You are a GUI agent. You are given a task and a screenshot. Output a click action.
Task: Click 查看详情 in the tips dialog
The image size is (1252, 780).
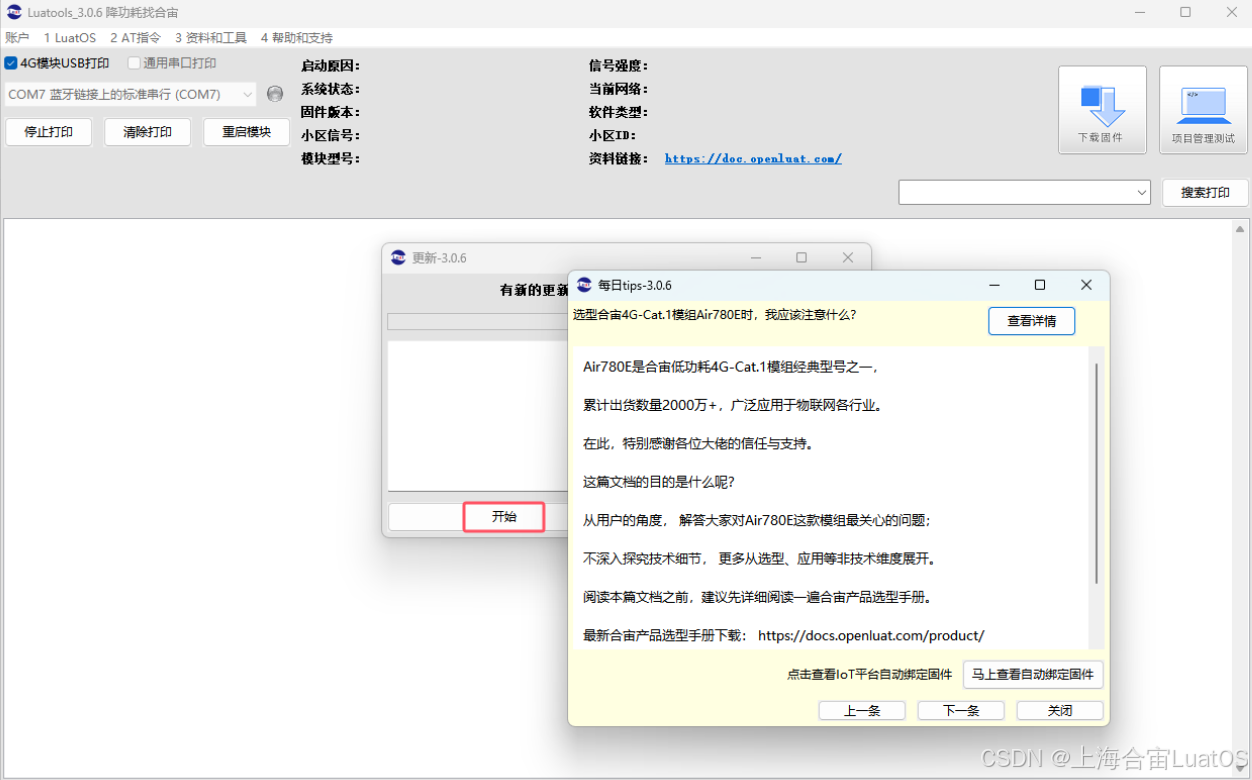tap(1031, 320)
